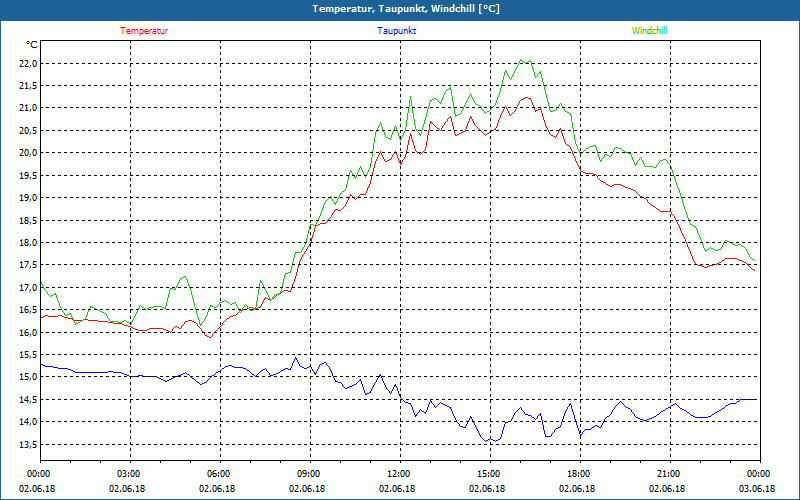This screenshot has height=500, width=800.
Task: Click the 09:00 time axis label
Action: [309, 474]
